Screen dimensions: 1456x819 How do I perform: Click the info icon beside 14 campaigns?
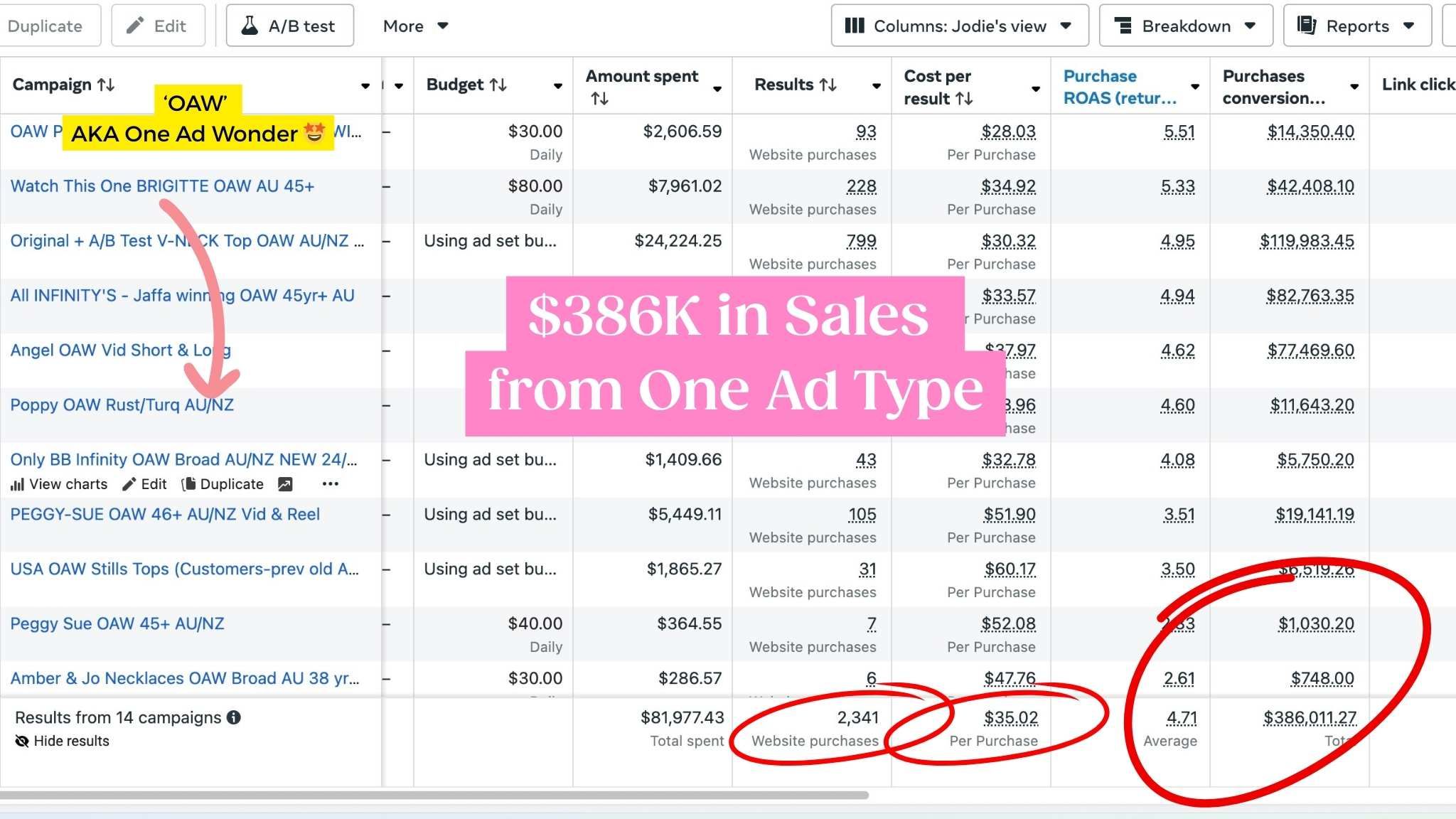(234, 717)
